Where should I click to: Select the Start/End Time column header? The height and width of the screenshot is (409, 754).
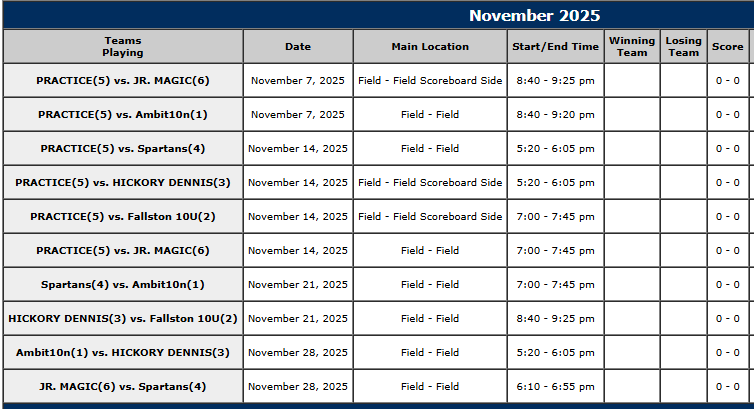(x=555, y=46)
